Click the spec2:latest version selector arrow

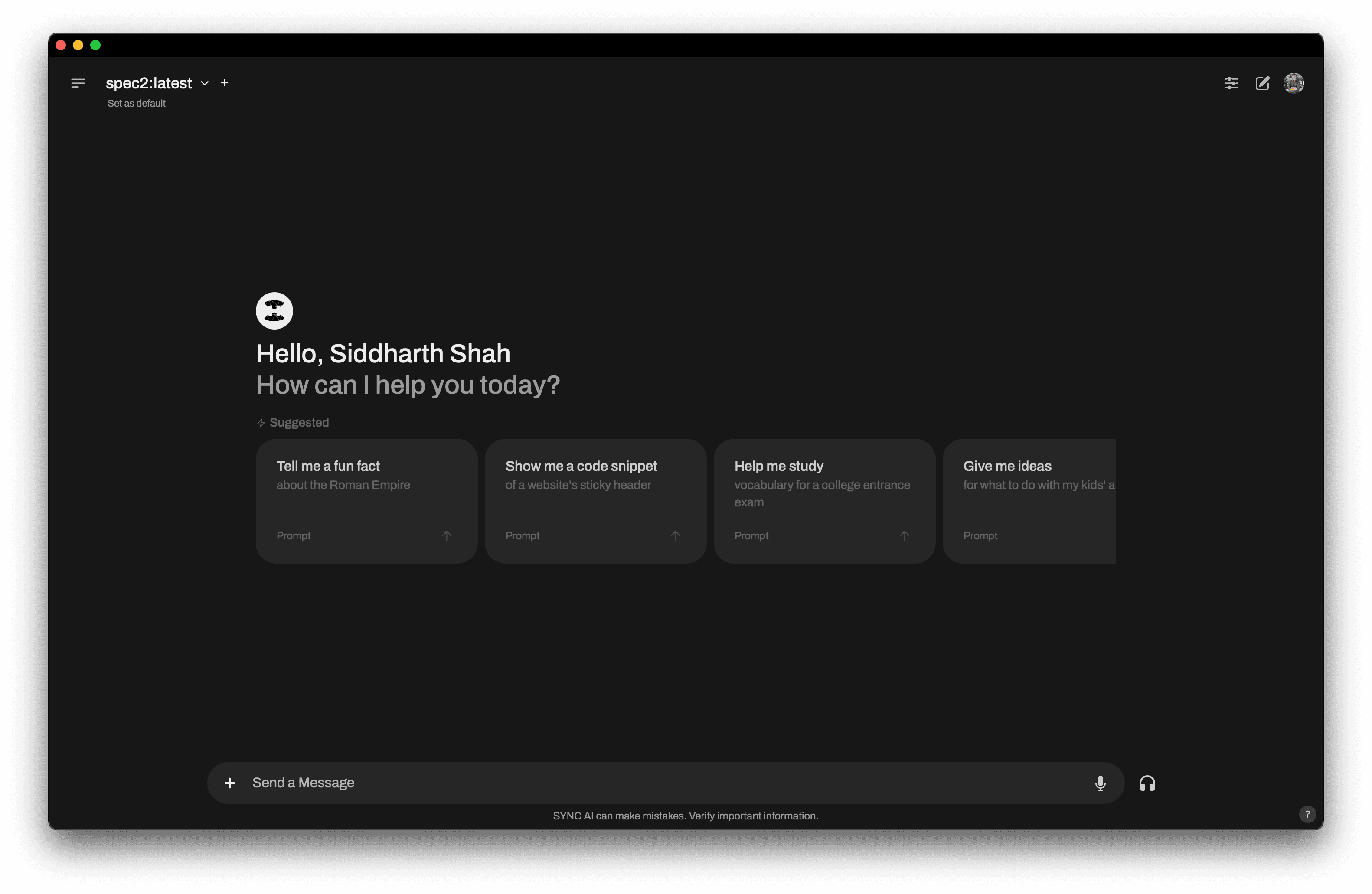tap(205, 83)
